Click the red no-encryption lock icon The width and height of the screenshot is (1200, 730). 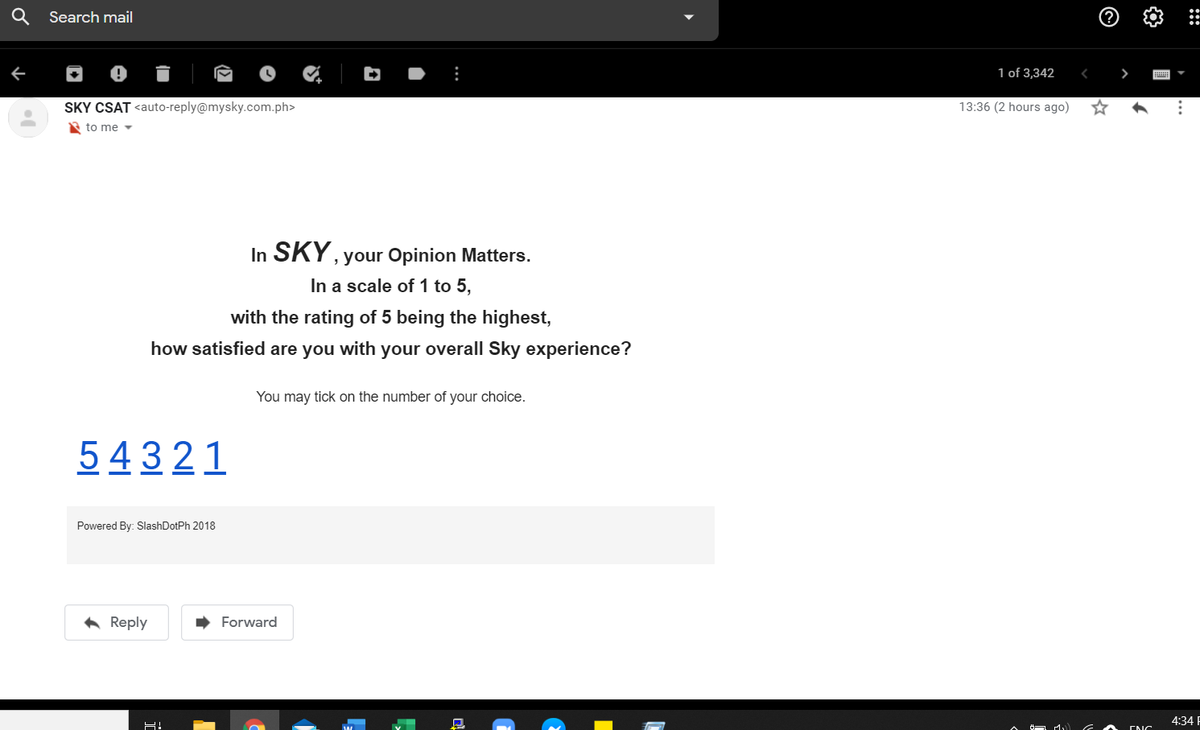point(74,127)
